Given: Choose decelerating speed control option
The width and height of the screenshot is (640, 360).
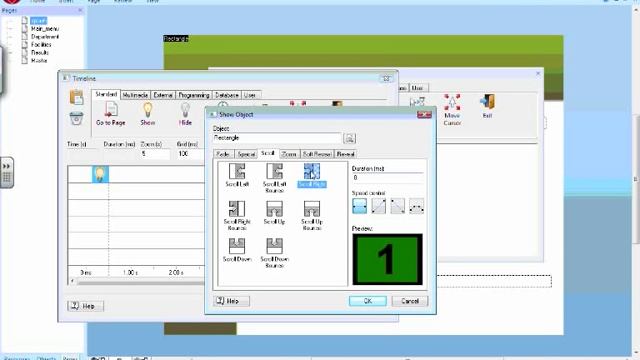Looking at the screenshot, I should coord(398,206).
